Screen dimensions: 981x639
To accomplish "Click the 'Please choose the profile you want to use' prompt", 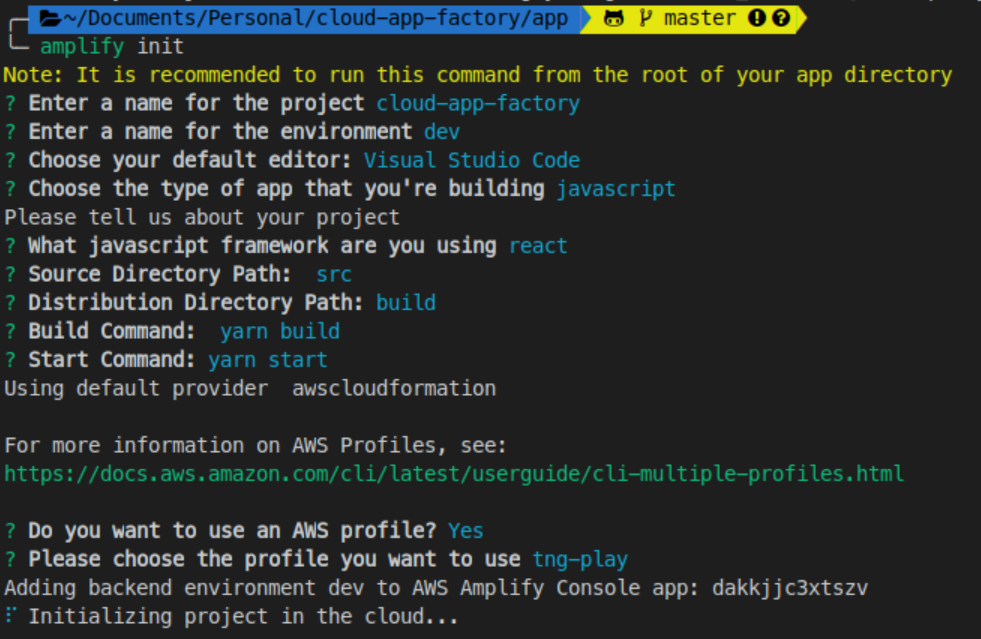I will click(274, 560).
